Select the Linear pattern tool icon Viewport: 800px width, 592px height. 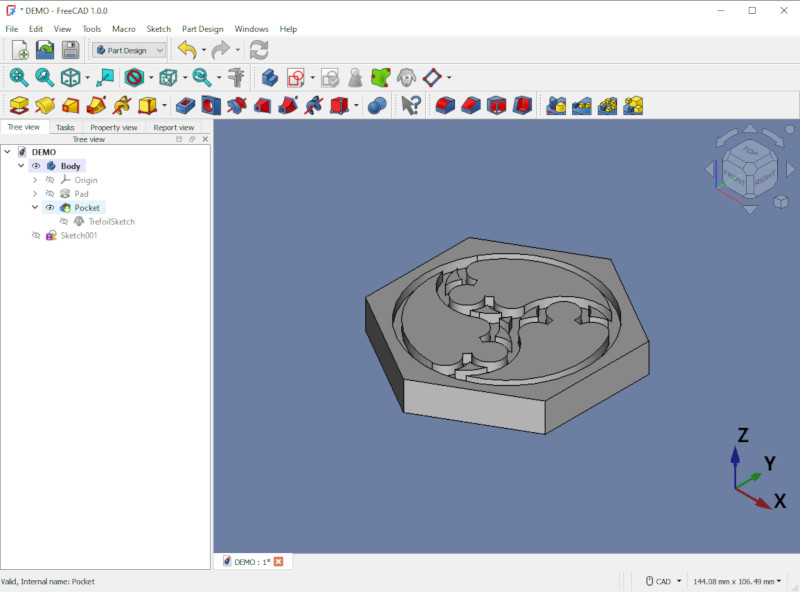(x=582, y=106)
